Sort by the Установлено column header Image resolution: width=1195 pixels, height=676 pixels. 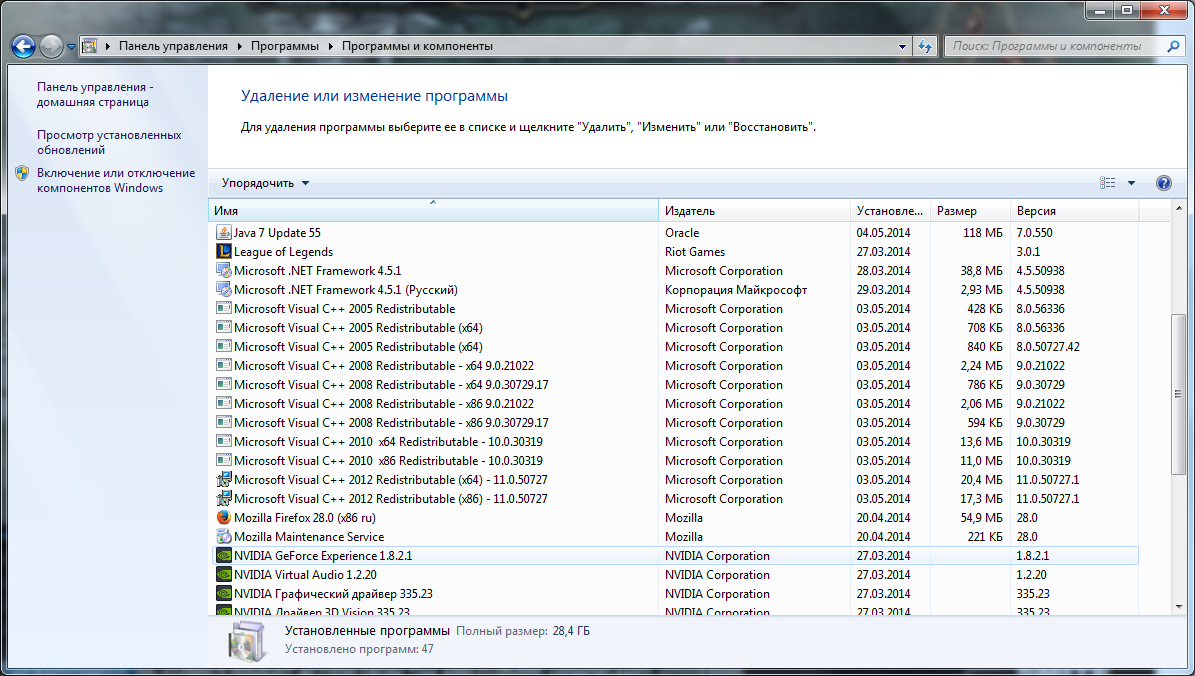click(890, 210)
